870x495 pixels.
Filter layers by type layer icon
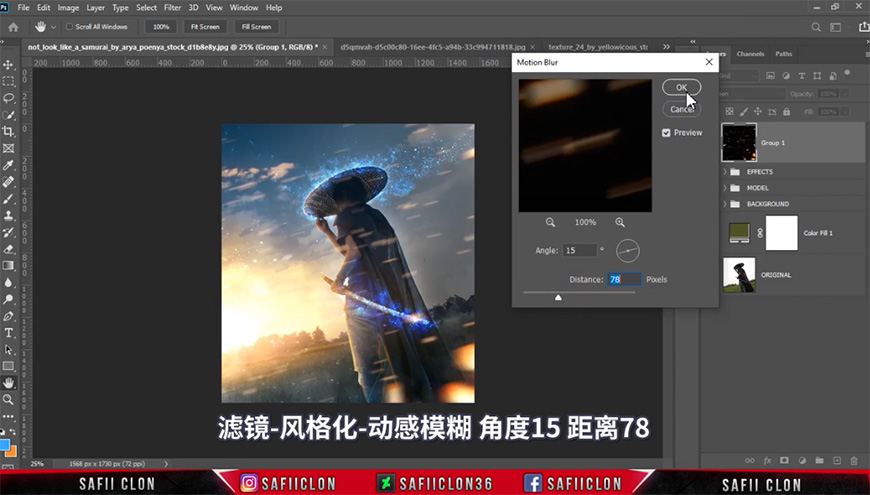[x=802, y=75]
